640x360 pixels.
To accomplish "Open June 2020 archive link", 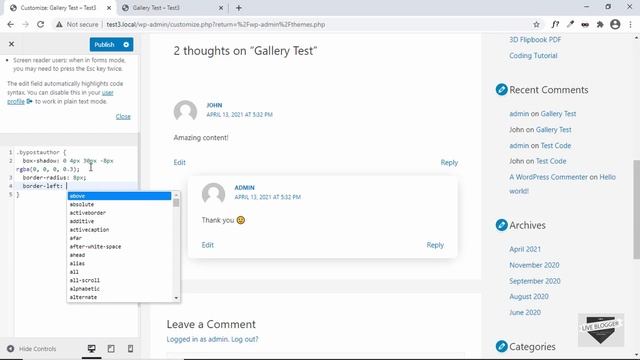I will 525,312.
